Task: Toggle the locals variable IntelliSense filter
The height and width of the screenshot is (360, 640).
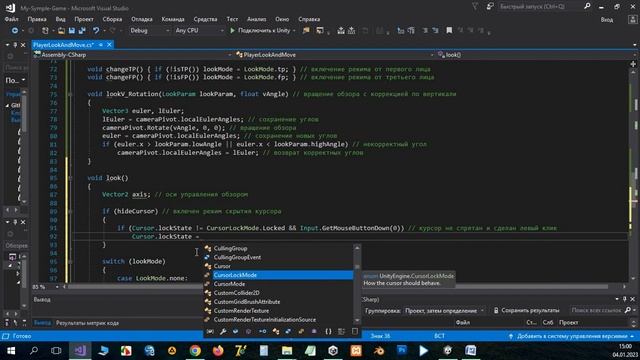Action: click(210, 331)
